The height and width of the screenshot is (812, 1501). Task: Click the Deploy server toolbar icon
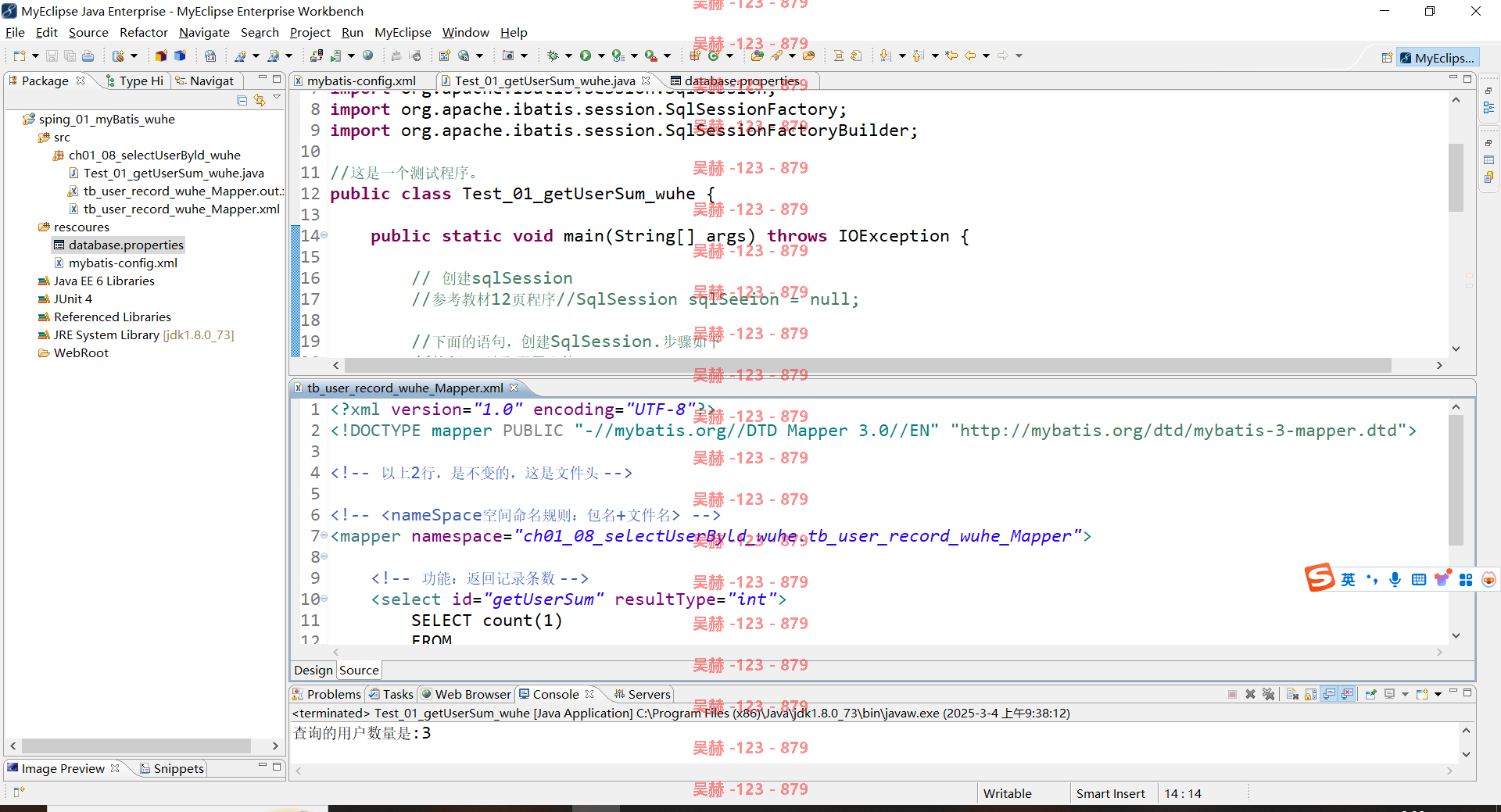317,55
